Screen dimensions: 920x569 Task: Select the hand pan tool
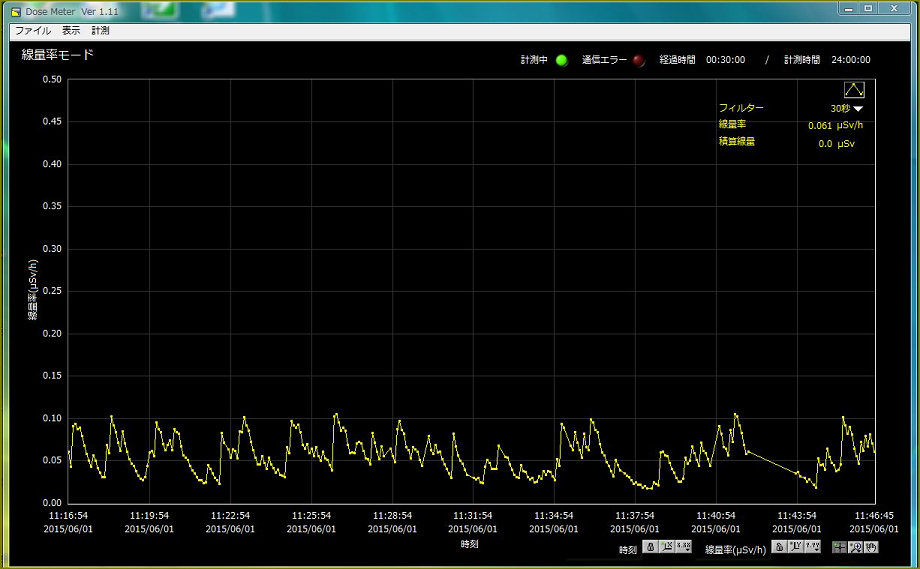(871, 547)
